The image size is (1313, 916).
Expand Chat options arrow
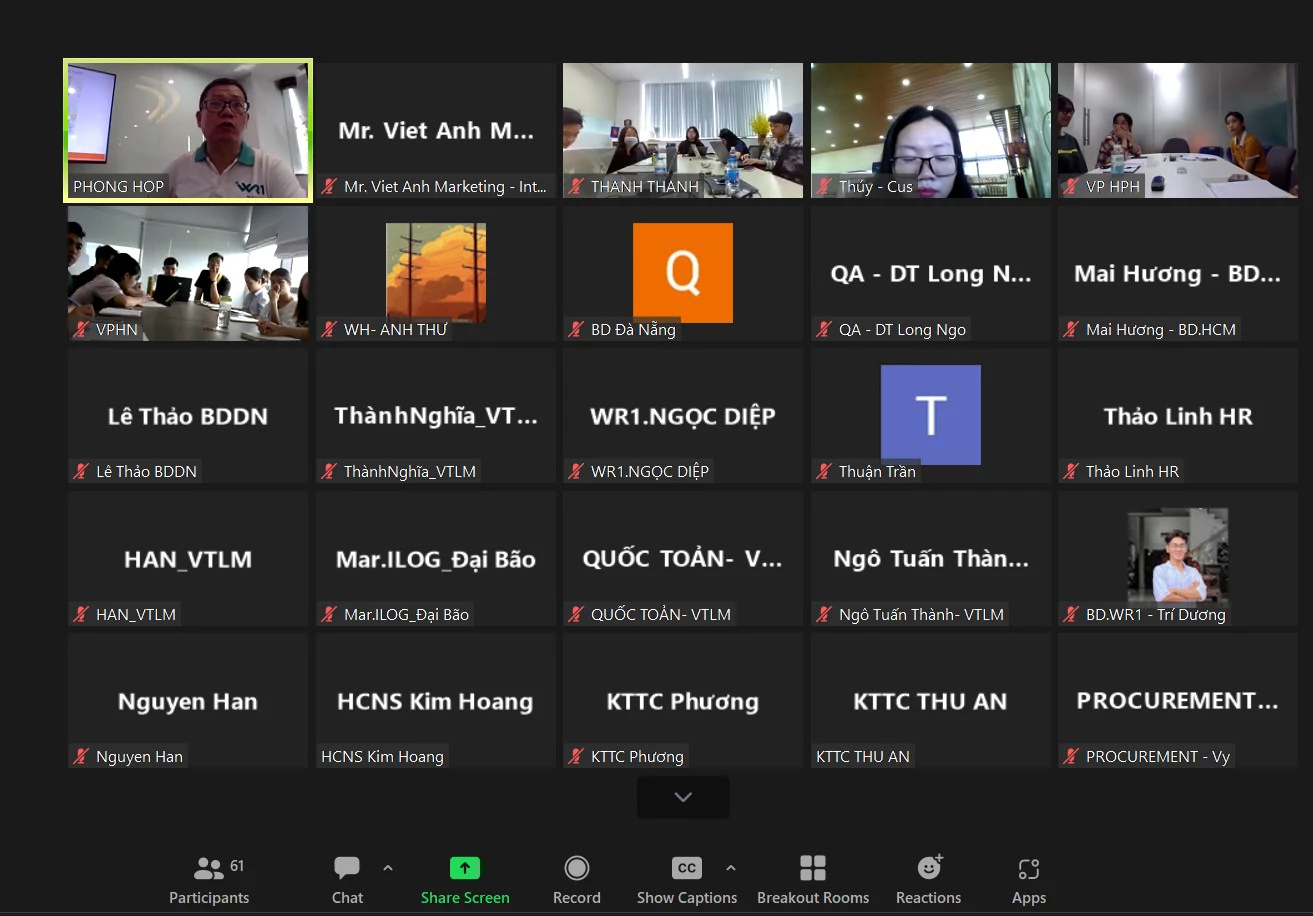388,868
